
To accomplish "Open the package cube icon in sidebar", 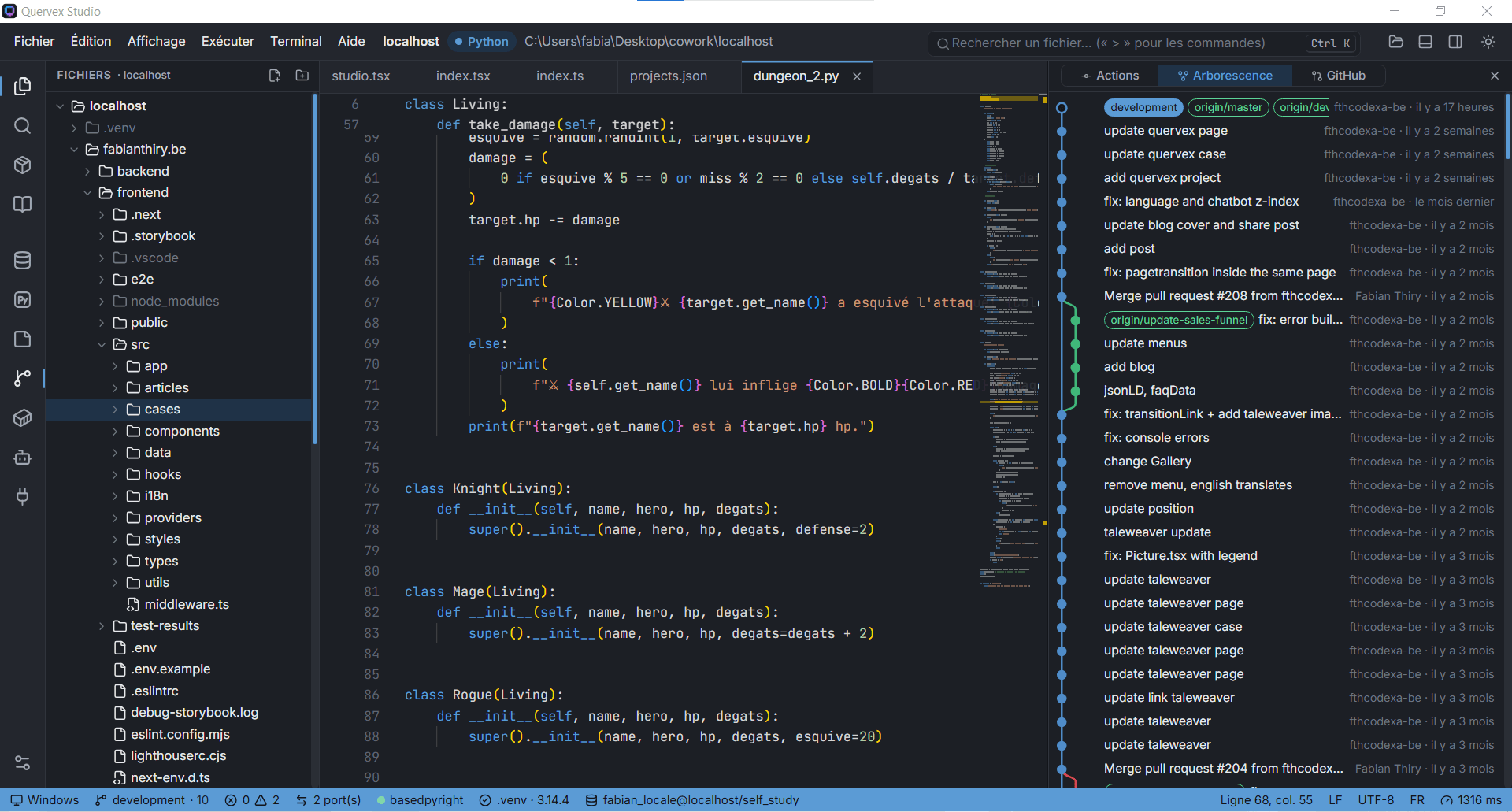I will point(23,165).
